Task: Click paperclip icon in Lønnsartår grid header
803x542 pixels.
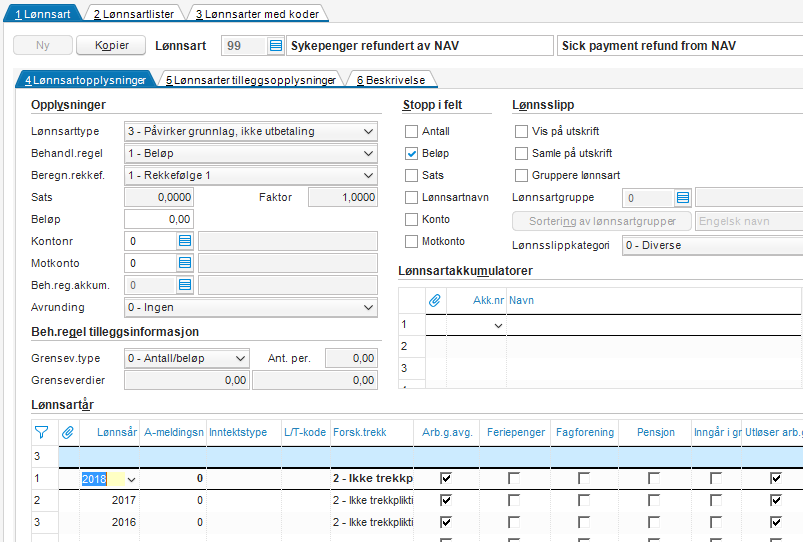Action: tap(68, 432)
